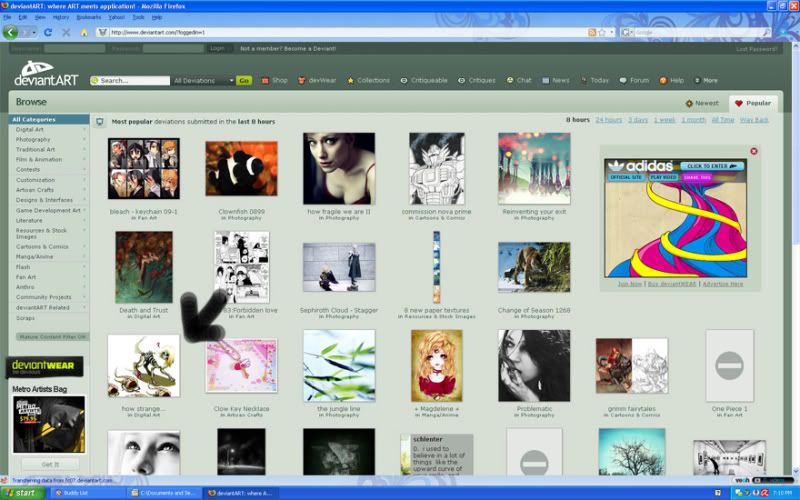Reload the page with the refresh icon
Image resolution: width=800 pixels, height=500 pixels.
pos(48,32)
